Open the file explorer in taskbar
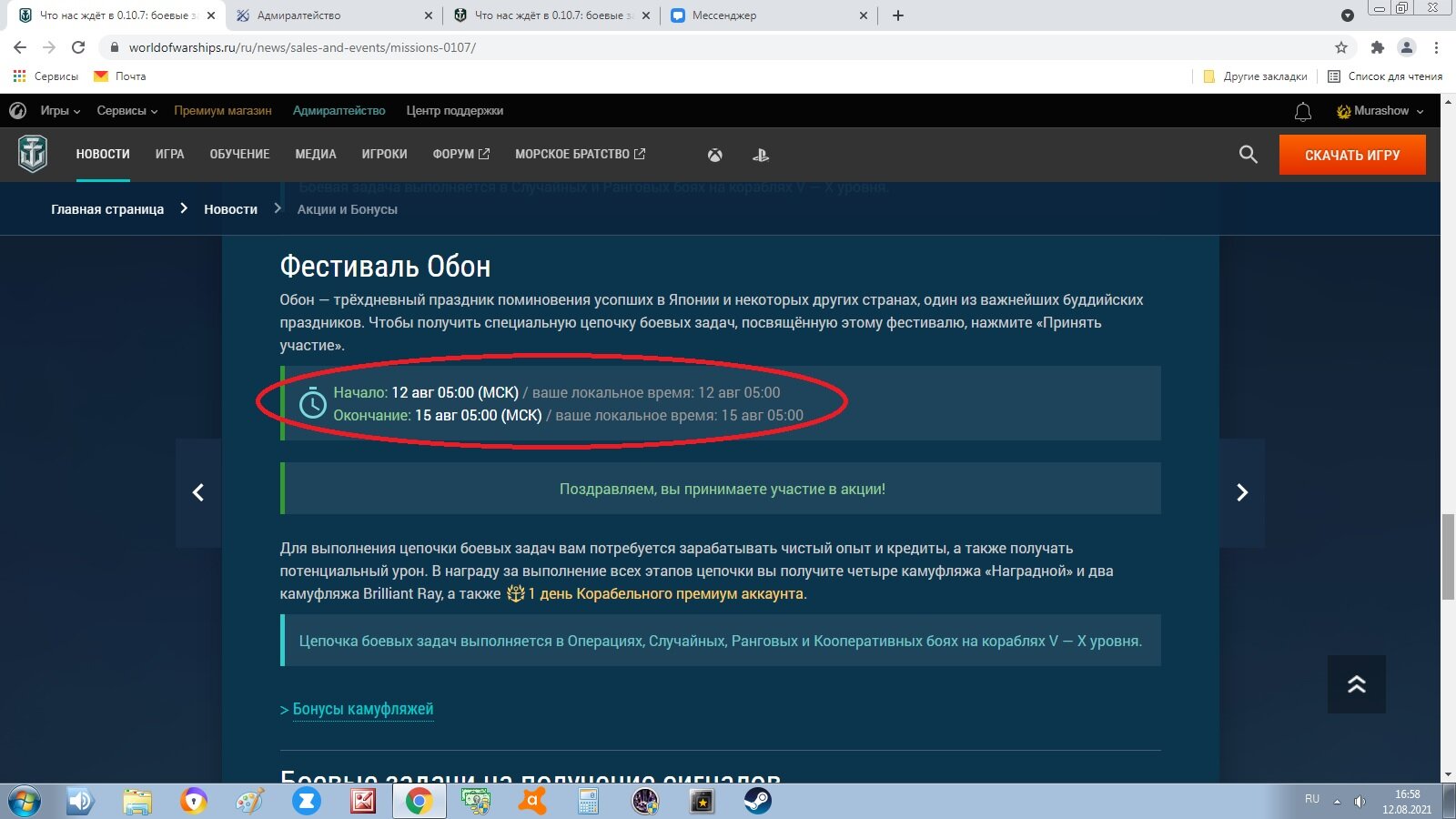 coord(137,802)
